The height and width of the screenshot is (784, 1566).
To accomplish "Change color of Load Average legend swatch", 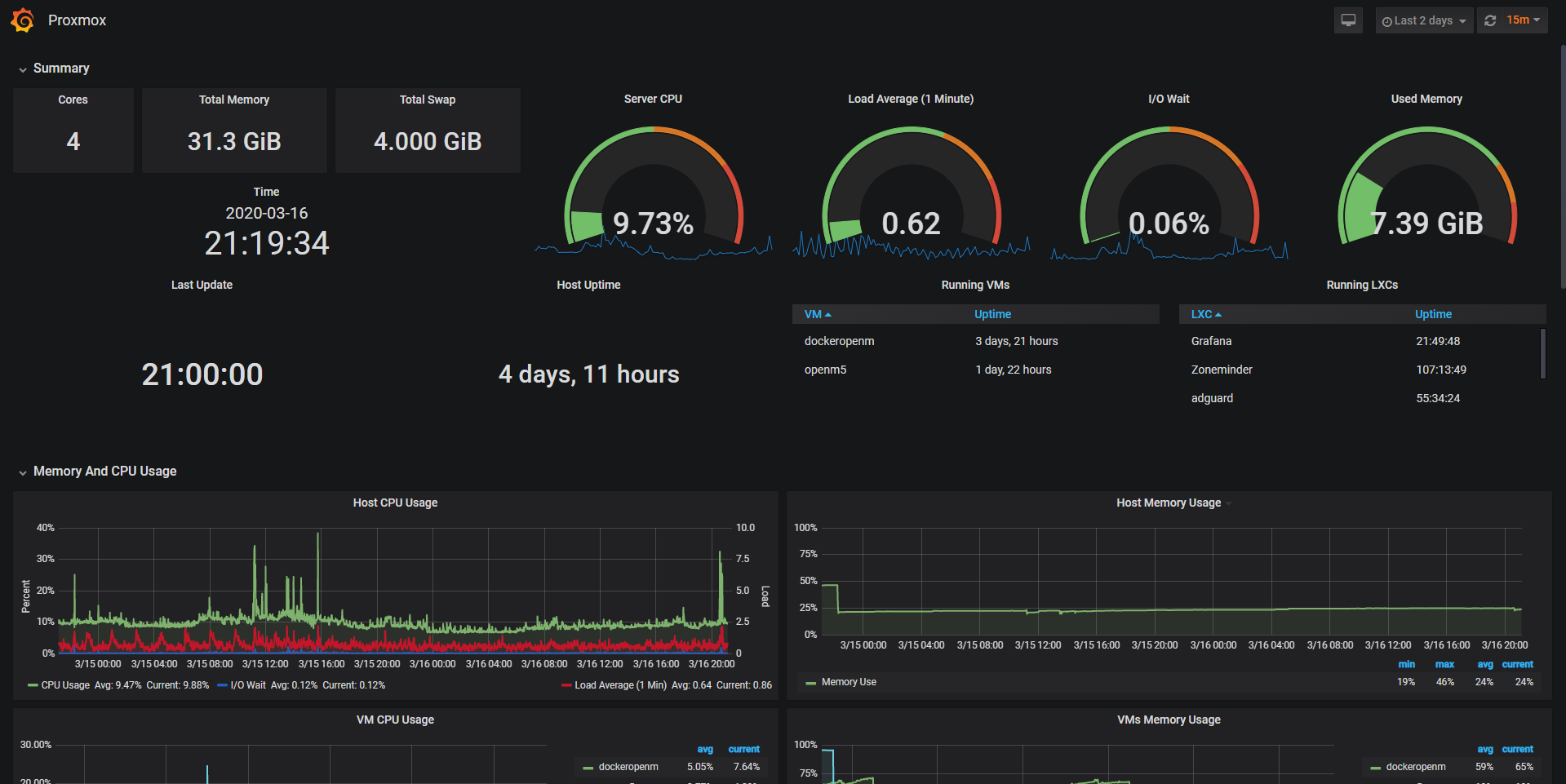I will tap(566, 685).
